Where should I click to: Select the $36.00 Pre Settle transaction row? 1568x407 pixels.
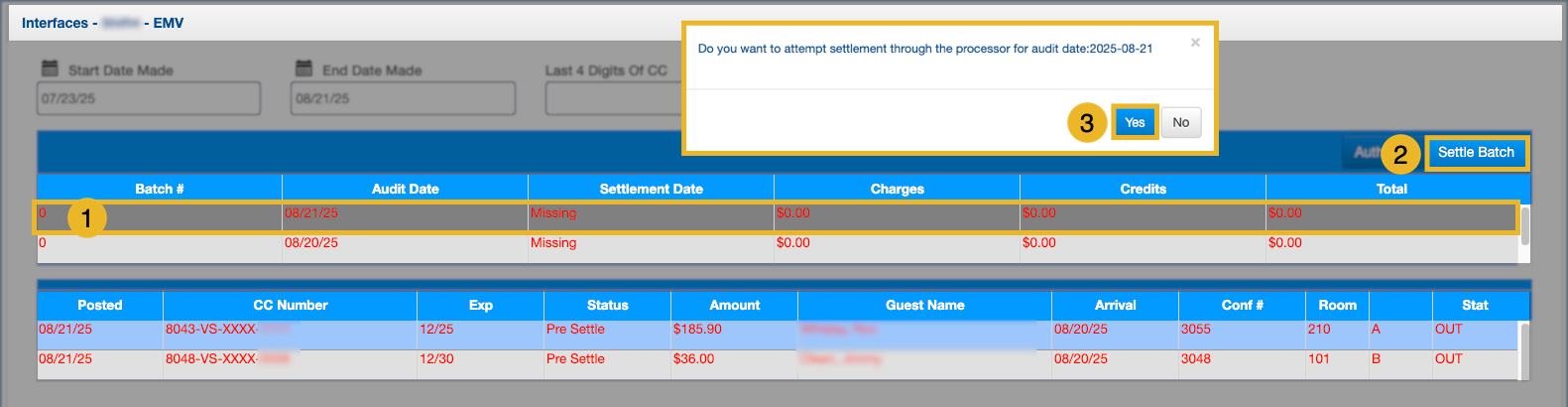pos(734,359)
